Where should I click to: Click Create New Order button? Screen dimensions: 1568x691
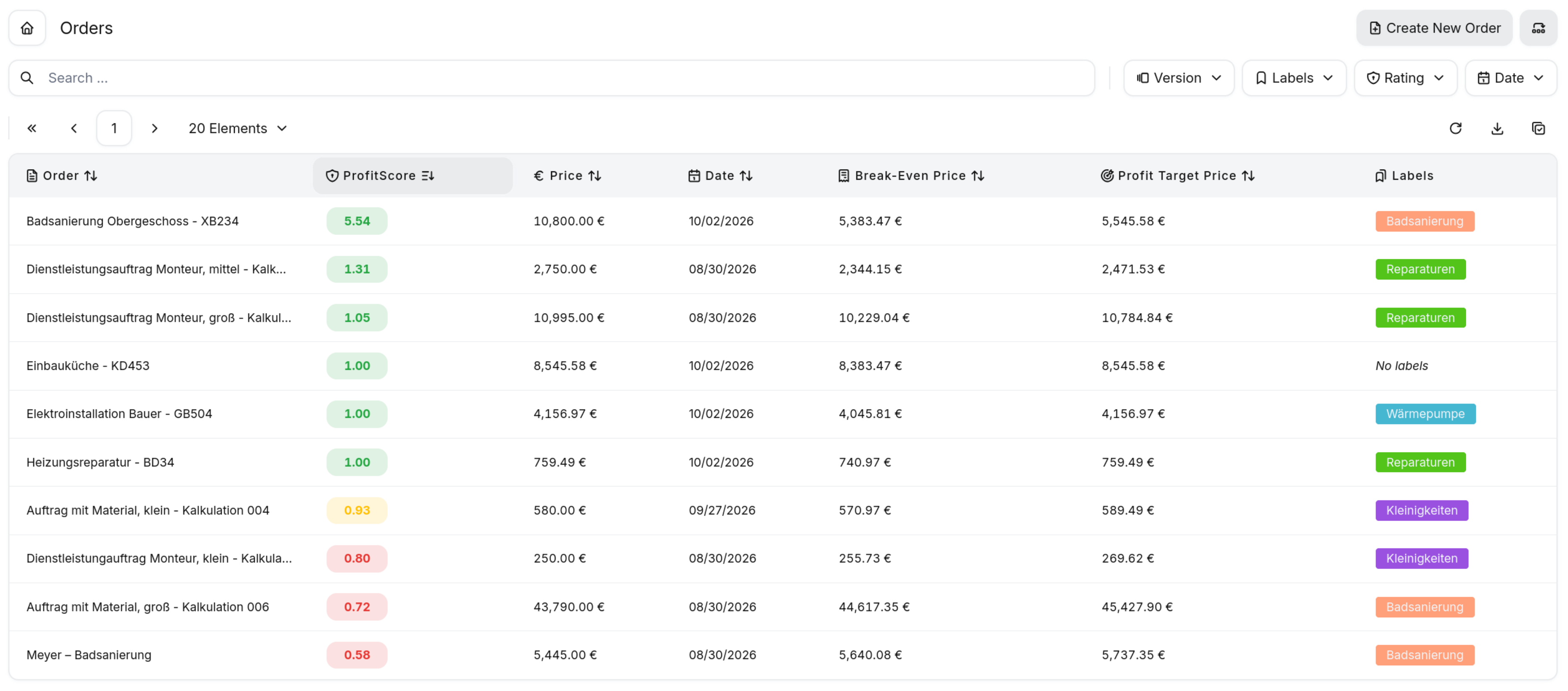pyautogui.click(x=1434, y=28)
